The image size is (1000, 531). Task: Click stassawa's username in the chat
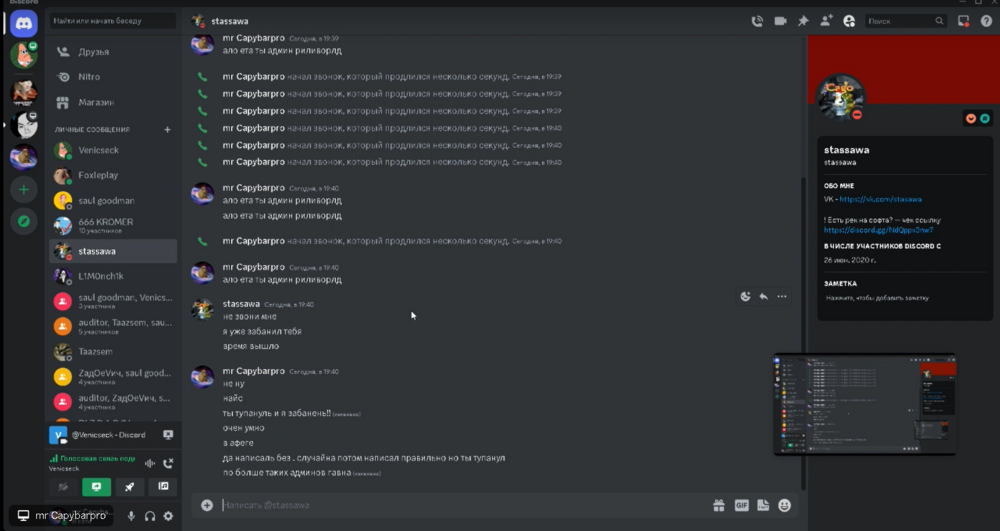(241, 304)
